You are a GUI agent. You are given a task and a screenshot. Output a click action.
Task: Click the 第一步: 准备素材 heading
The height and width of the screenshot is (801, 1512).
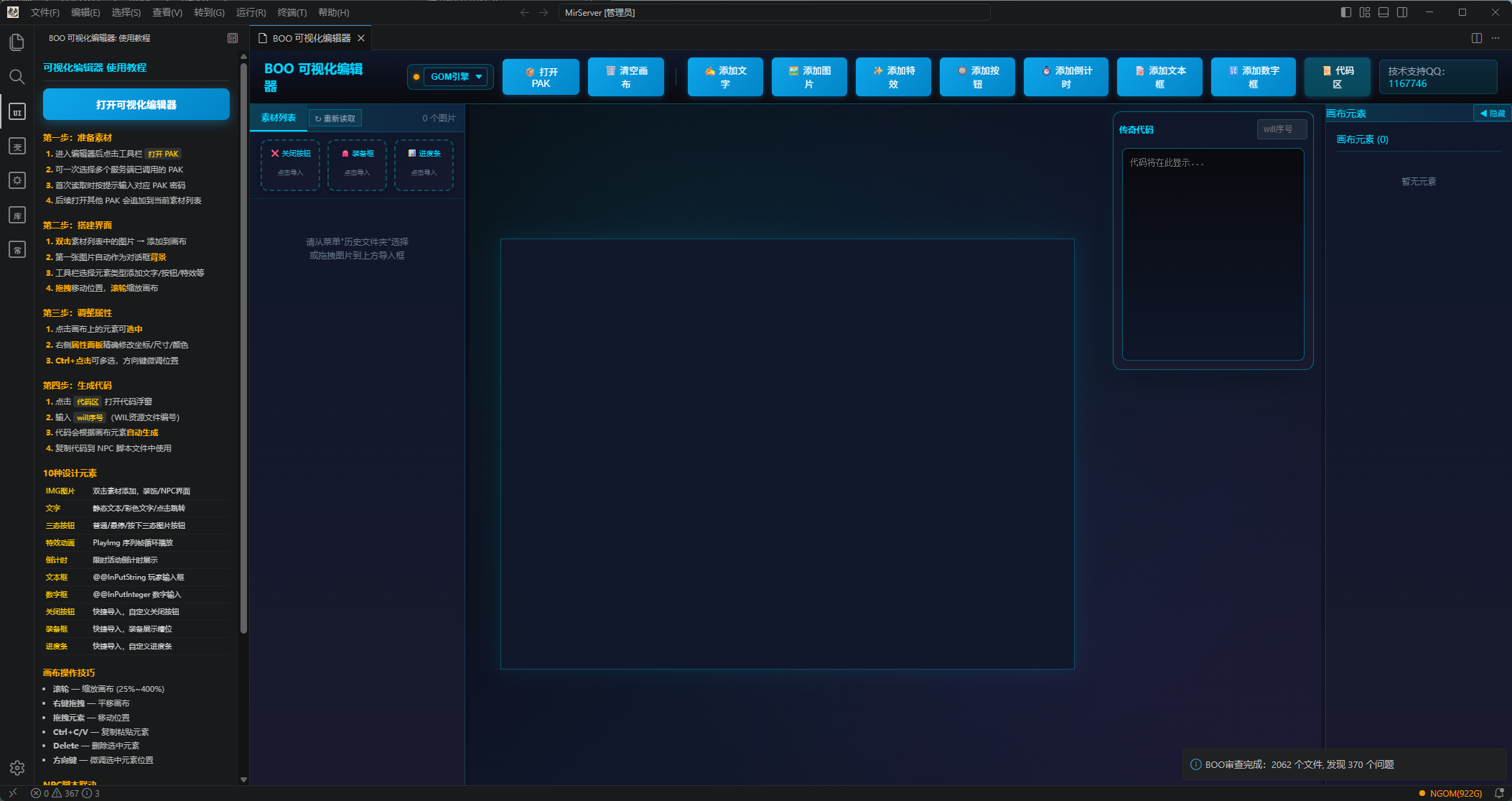point(78,138)
